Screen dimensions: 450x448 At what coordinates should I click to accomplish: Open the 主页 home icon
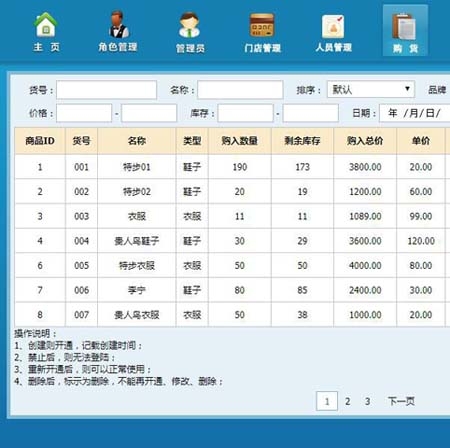pyautogui.click(x=46, y=32)
